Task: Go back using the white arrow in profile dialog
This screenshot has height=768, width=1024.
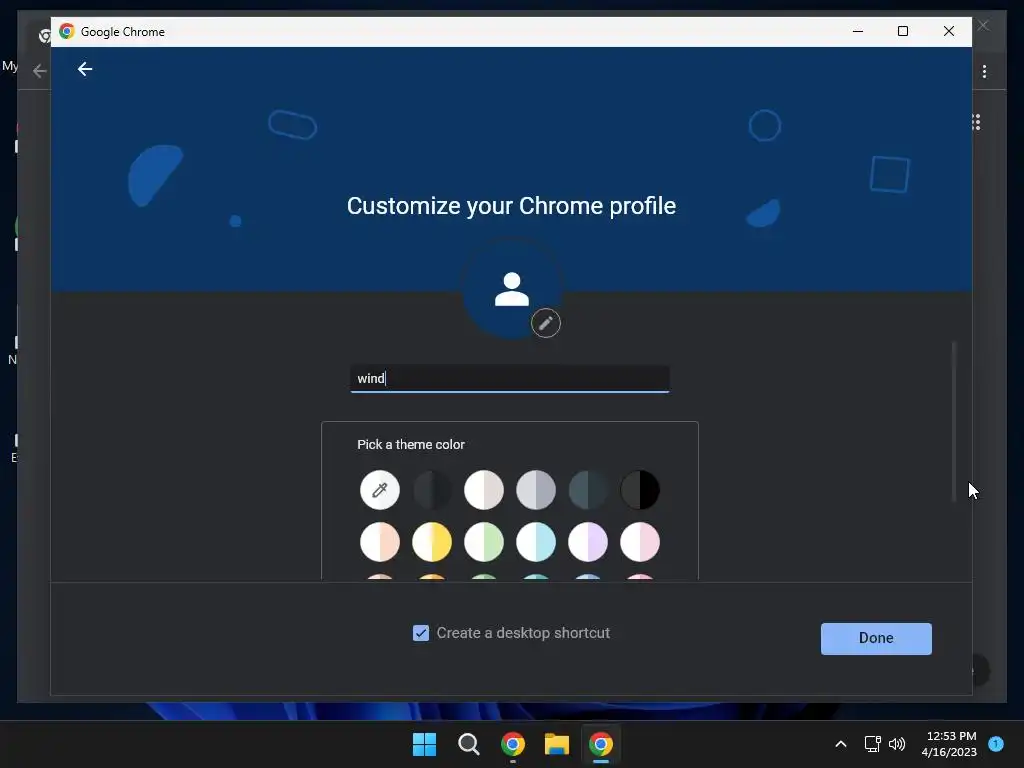Action: [85, 69]
